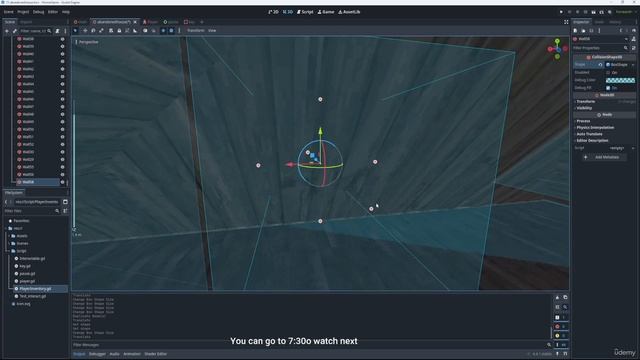Viewport: 640px width, 360px height.
Task: Click the Movie Maker mode icon
Action: point(609,12)
